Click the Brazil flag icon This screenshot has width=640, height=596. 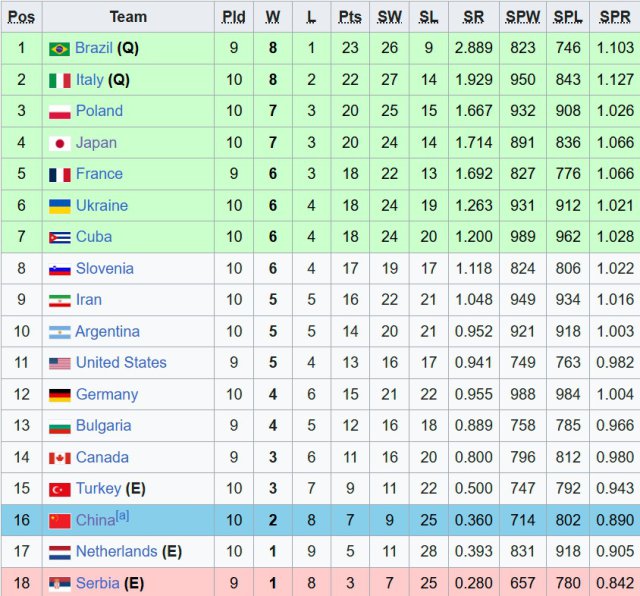coord(59,49)
